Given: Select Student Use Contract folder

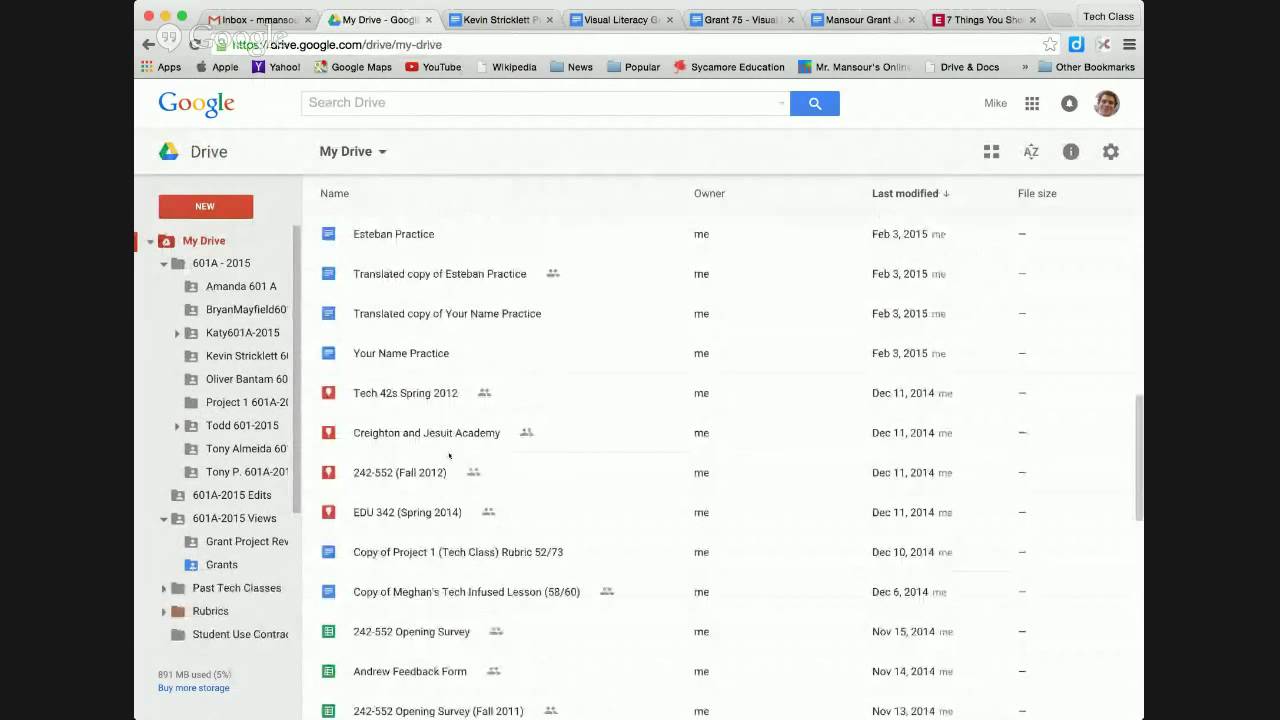Looking at the screenshot, I should pos(230,634).
